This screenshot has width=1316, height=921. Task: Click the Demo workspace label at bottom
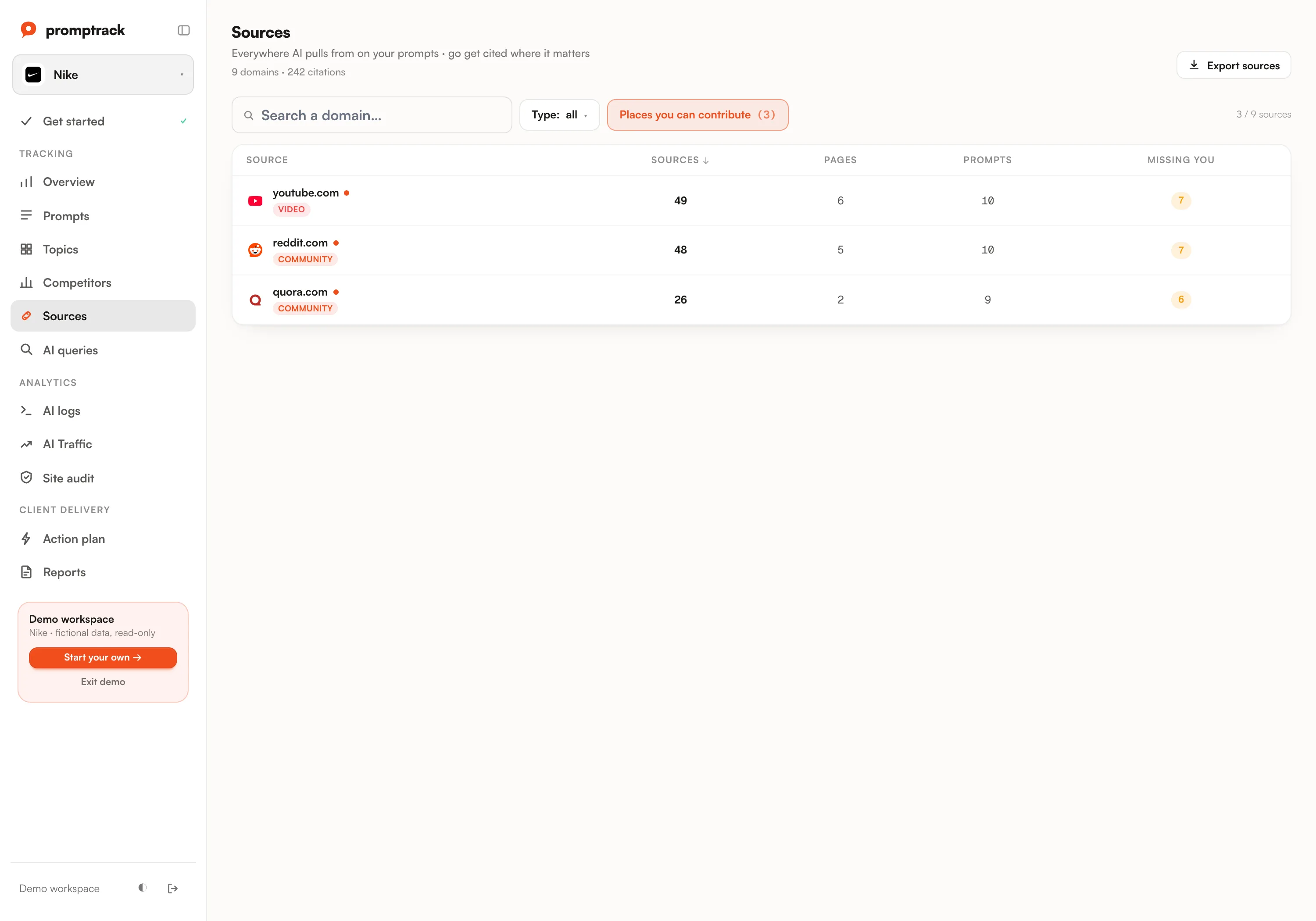click(60, 889)
